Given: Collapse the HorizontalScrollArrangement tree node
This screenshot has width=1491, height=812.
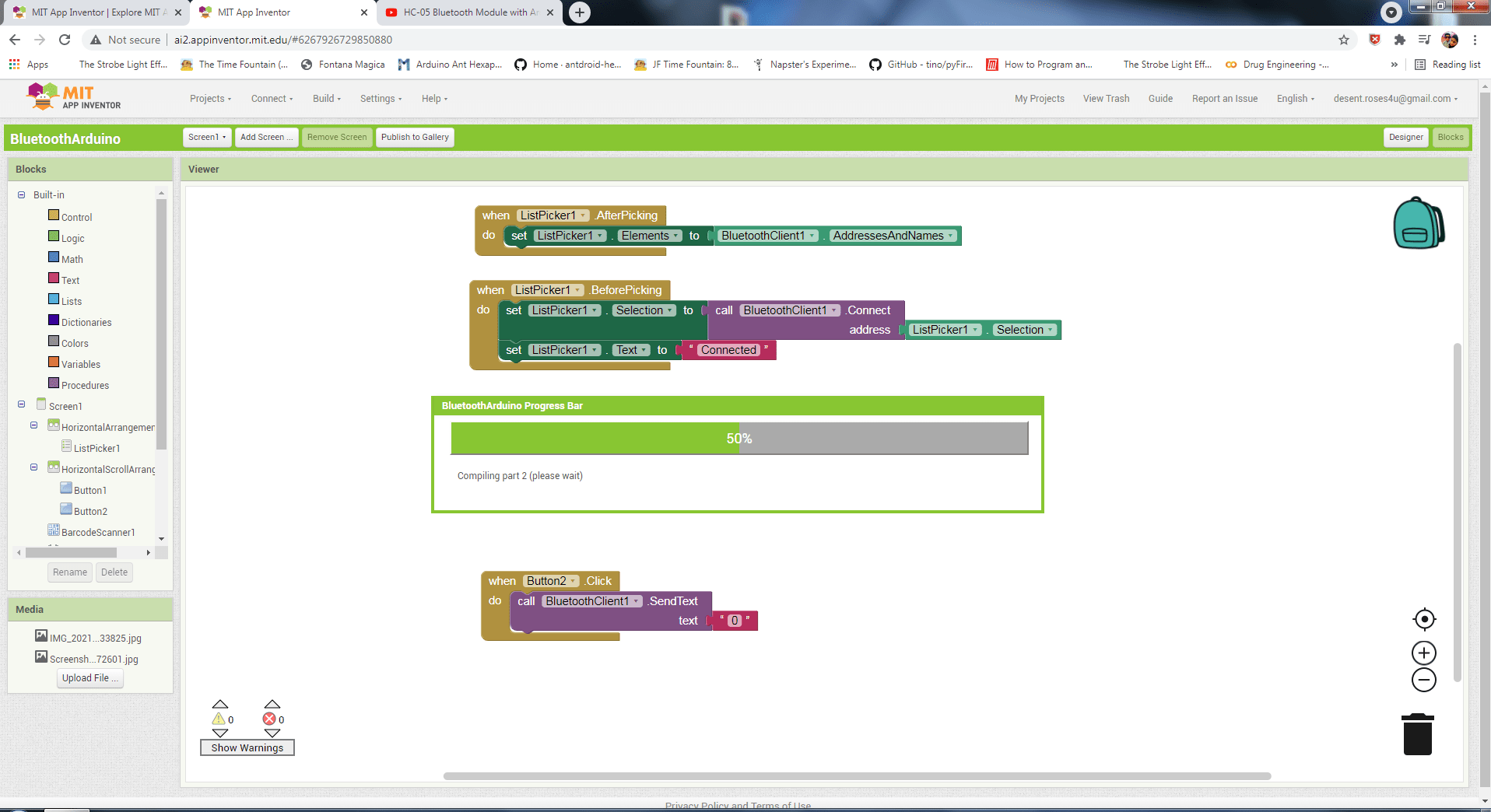Looking at the screenshot, I should tap(33, 467).
